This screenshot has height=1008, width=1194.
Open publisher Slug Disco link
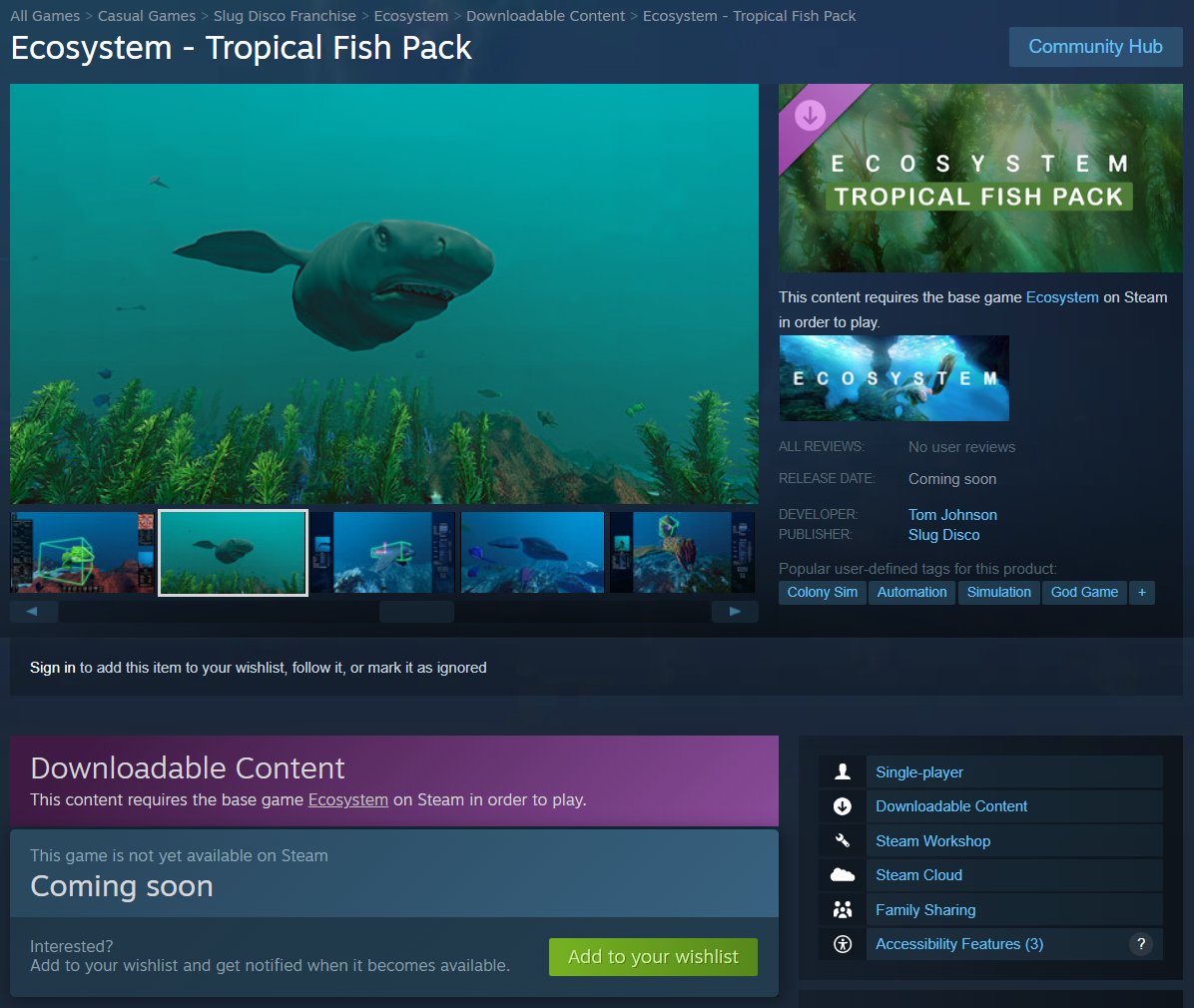coord(943,535)
